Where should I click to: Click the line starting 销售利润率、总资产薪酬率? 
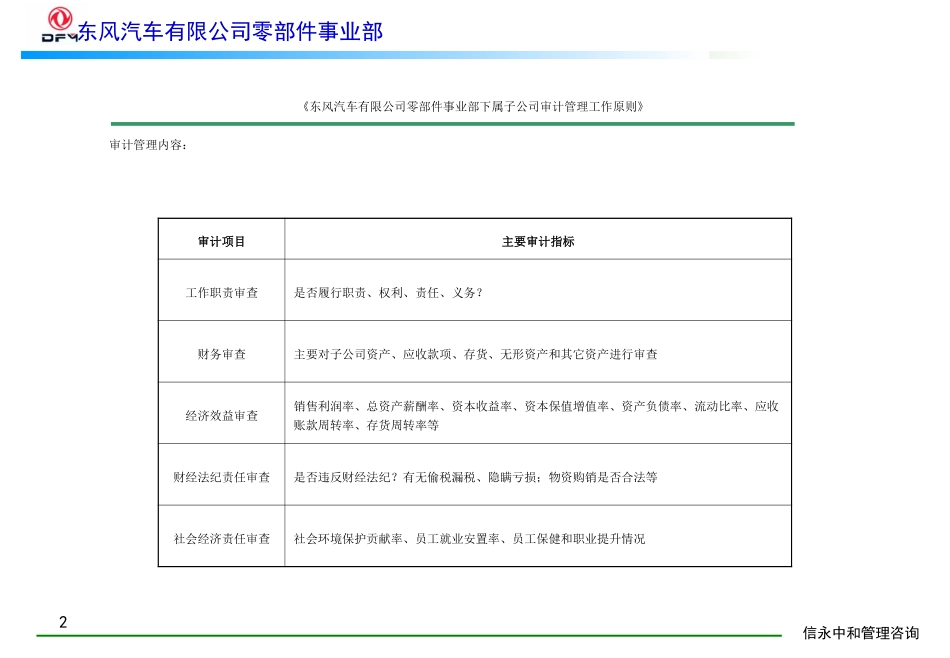[536, 406]
